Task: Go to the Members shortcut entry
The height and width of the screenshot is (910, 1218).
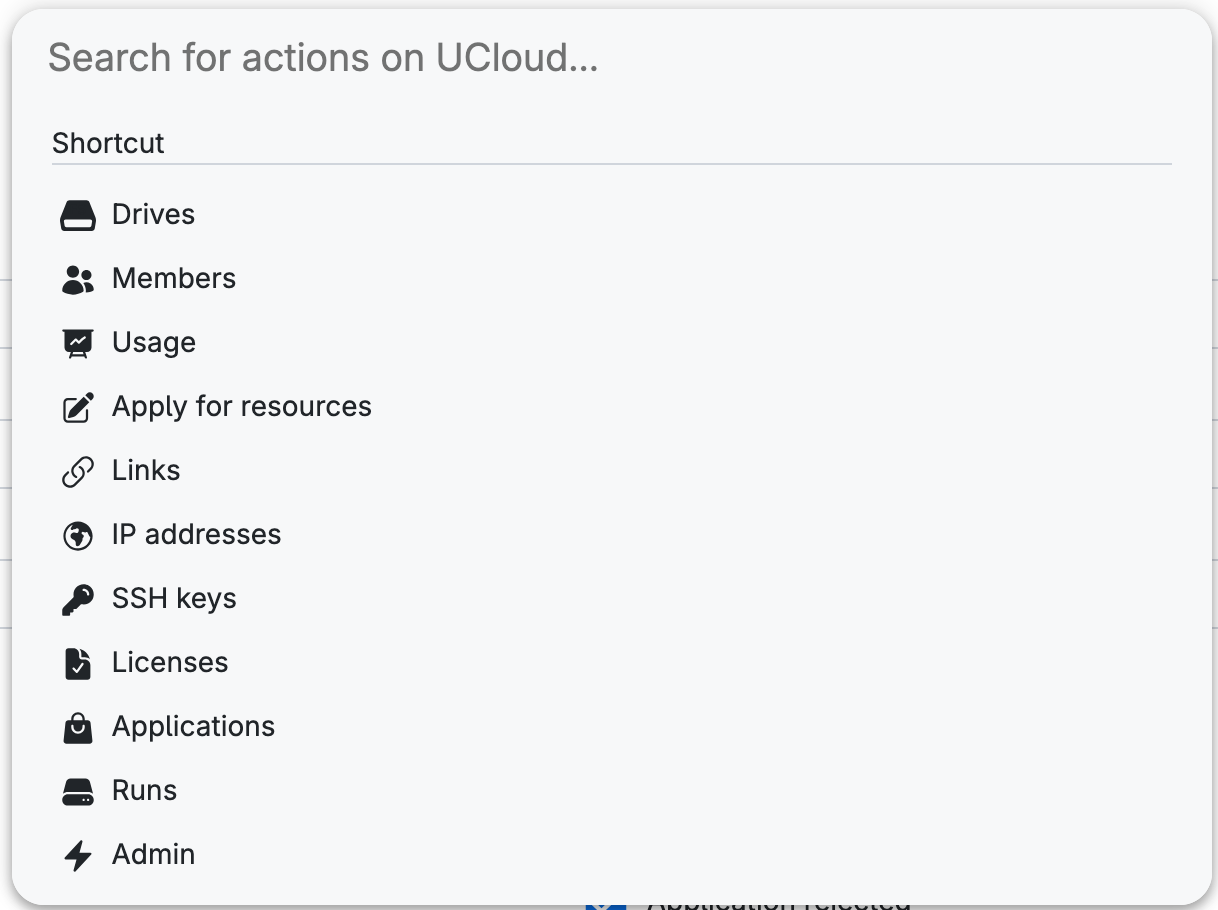Action: click(174, 278)
